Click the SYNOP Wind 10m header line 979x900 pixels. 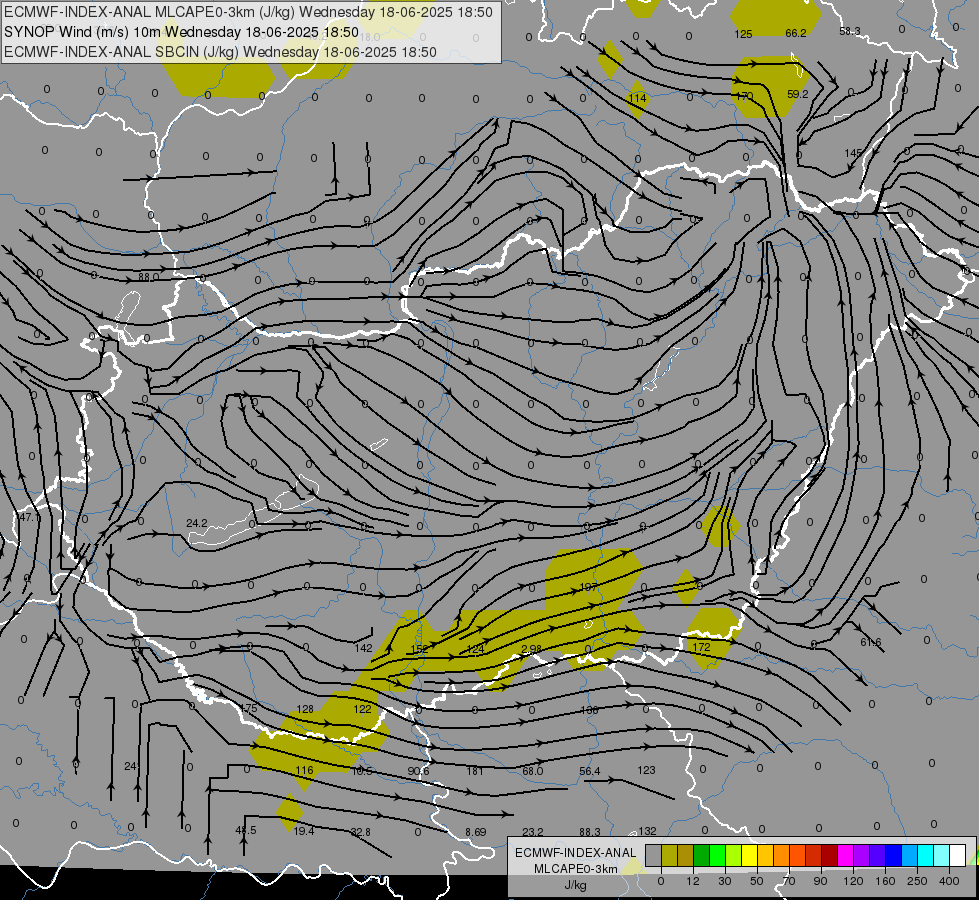coord(181,32)
